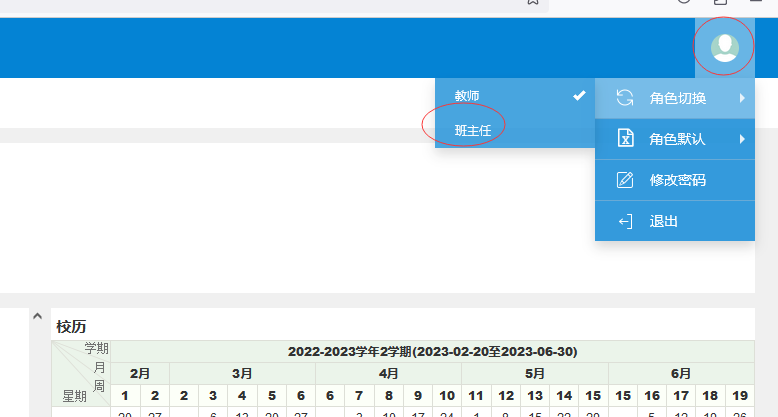Viewport: 778px width, 417px height.
Task: Expand the 角色默认 submenu arrow
Action: (x=742, y=139)
